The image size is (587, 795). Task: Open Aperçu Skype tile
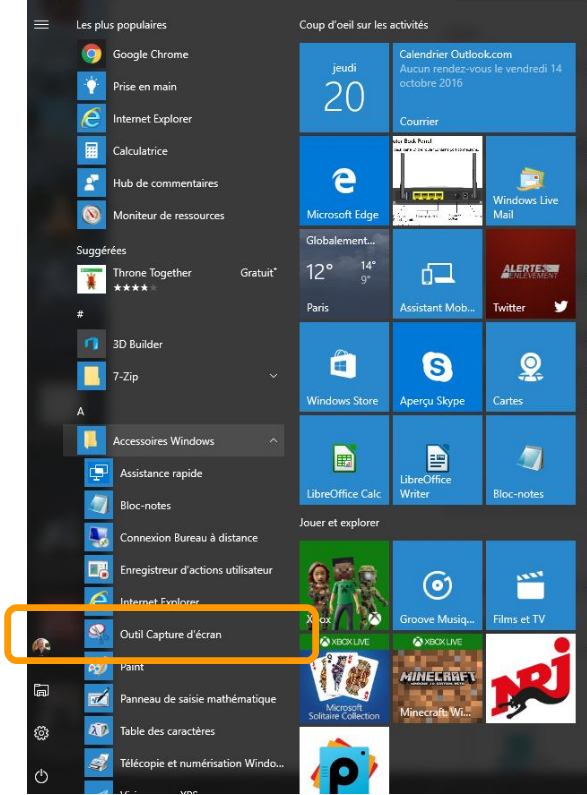pyautogui.click(x=437, y=367)
